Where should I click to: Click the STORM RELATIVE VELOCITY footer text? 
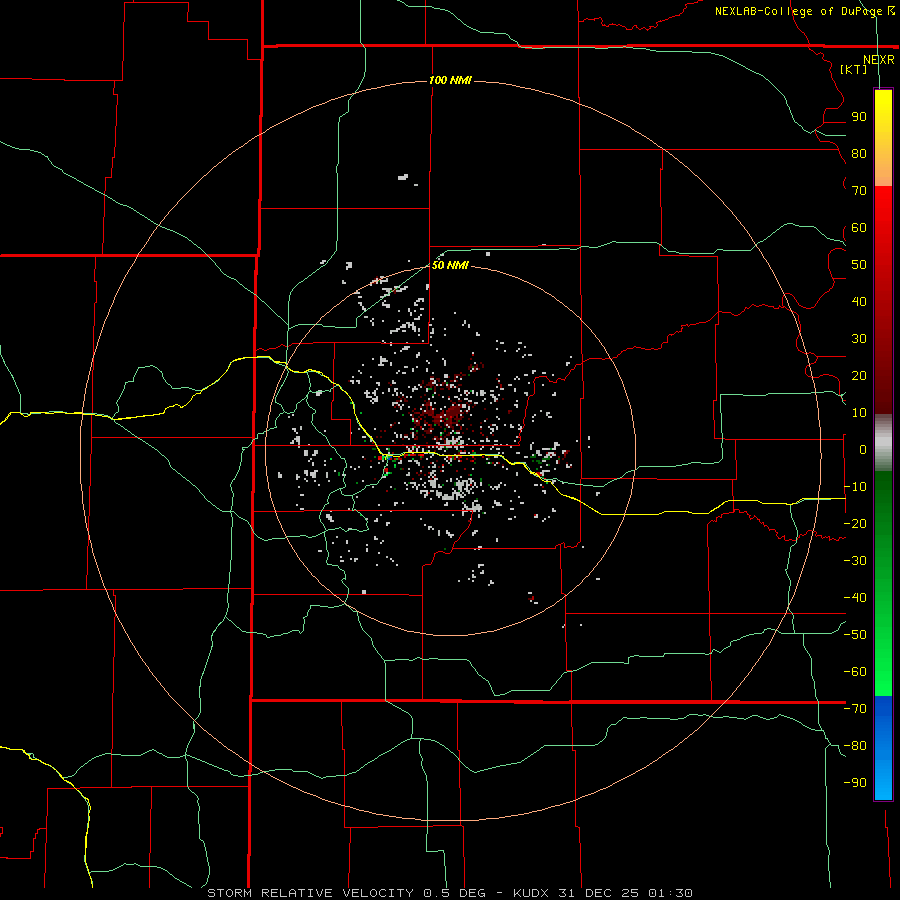(310, 893)
